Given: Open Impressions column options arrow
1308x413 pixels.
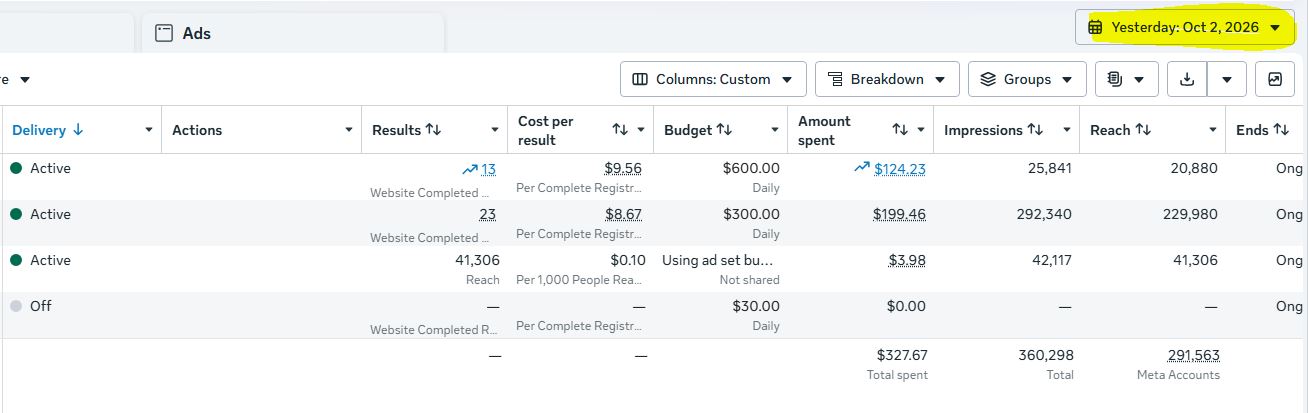Looking at the screenshot, I should pos(1068,130).
